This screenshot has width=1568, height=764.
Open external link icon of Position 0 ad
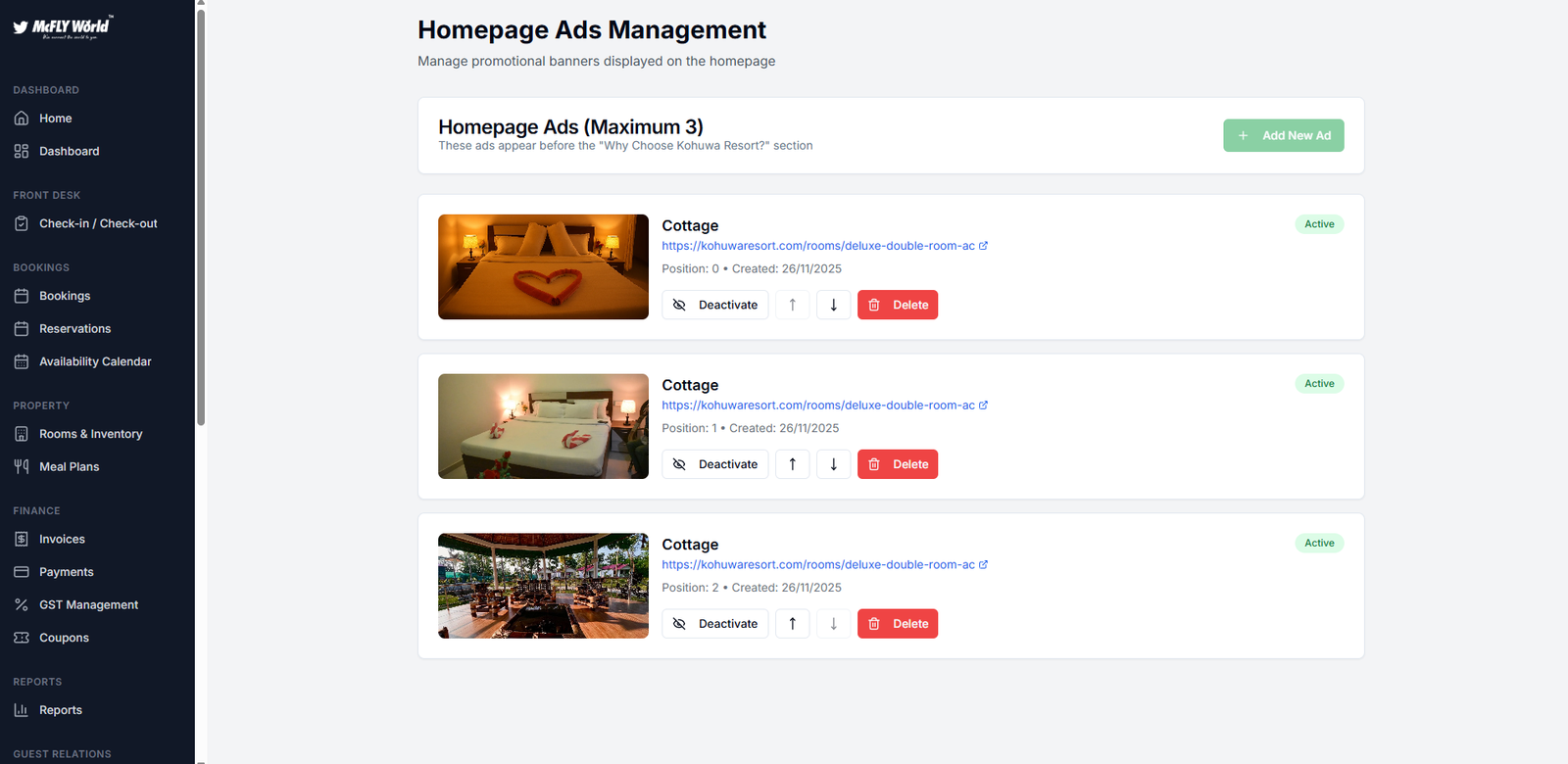(984, 246)
